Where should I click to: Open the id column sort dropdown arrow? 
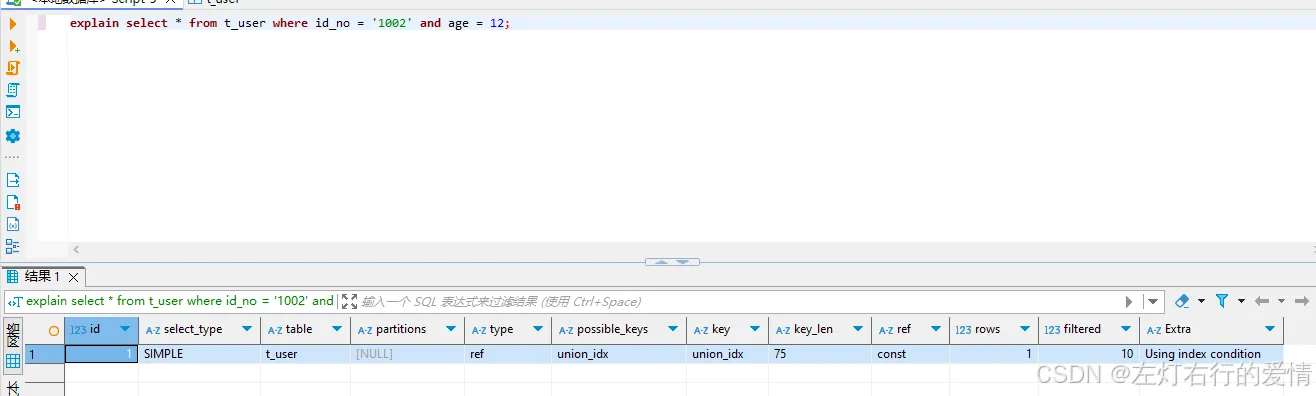click(126, 329)
